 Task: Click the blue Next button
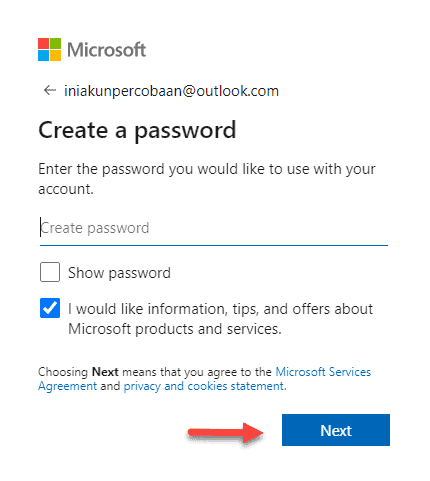click(x=336, y=430)
